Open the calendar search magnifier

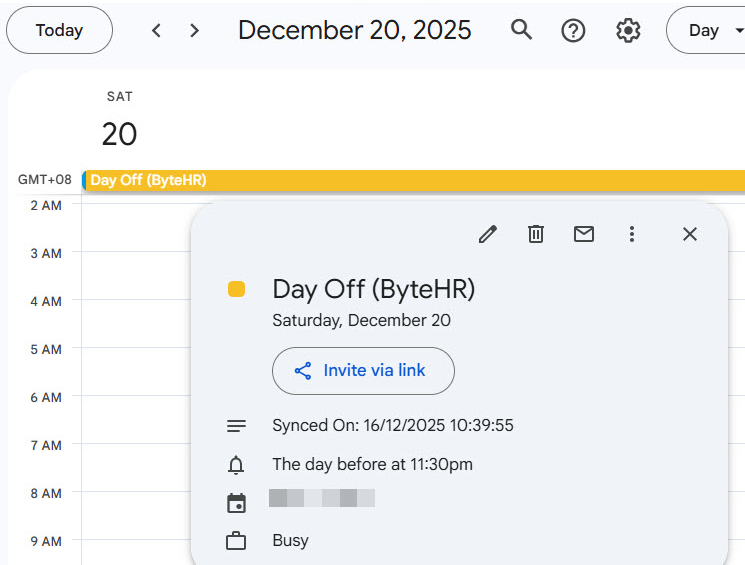point(521,30)
